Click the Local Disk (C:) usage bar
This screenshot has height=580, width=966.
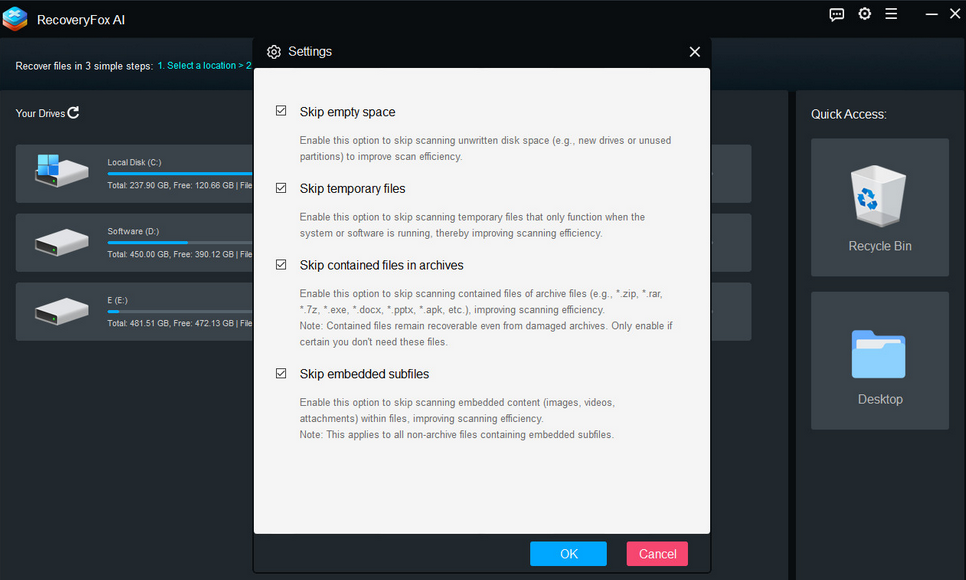180,174
